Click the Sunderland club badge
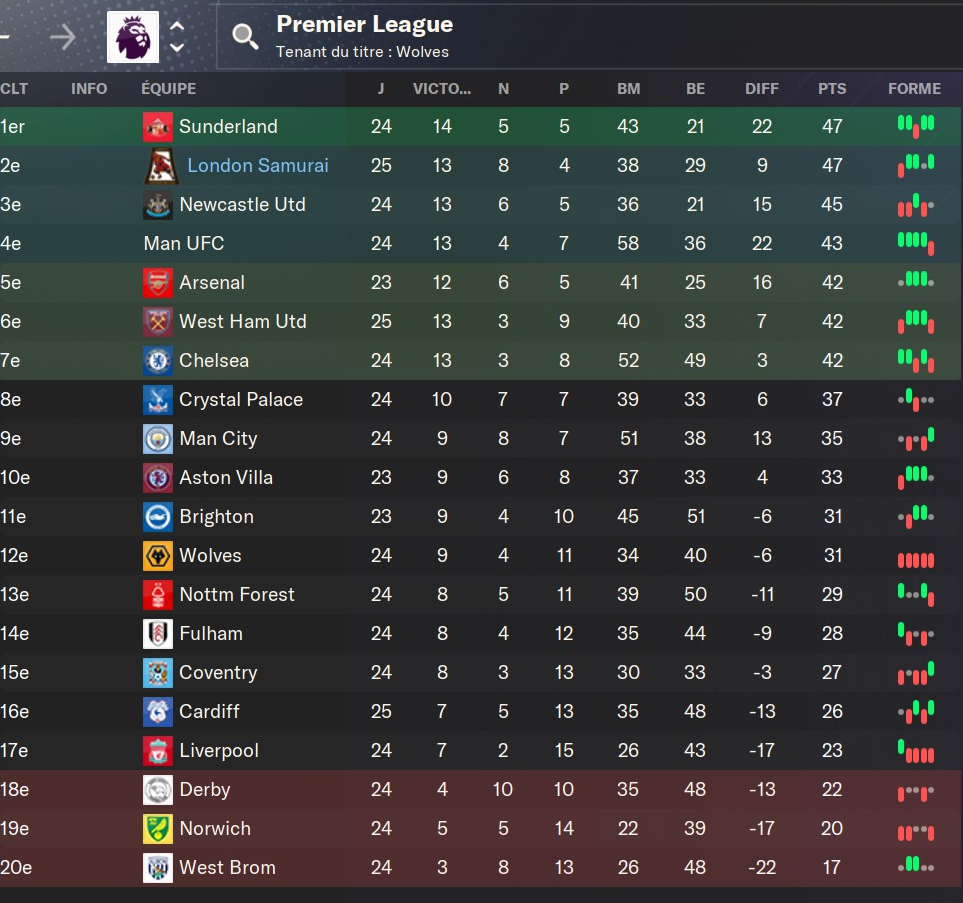 pyautogui.click(x=158, y=127)
